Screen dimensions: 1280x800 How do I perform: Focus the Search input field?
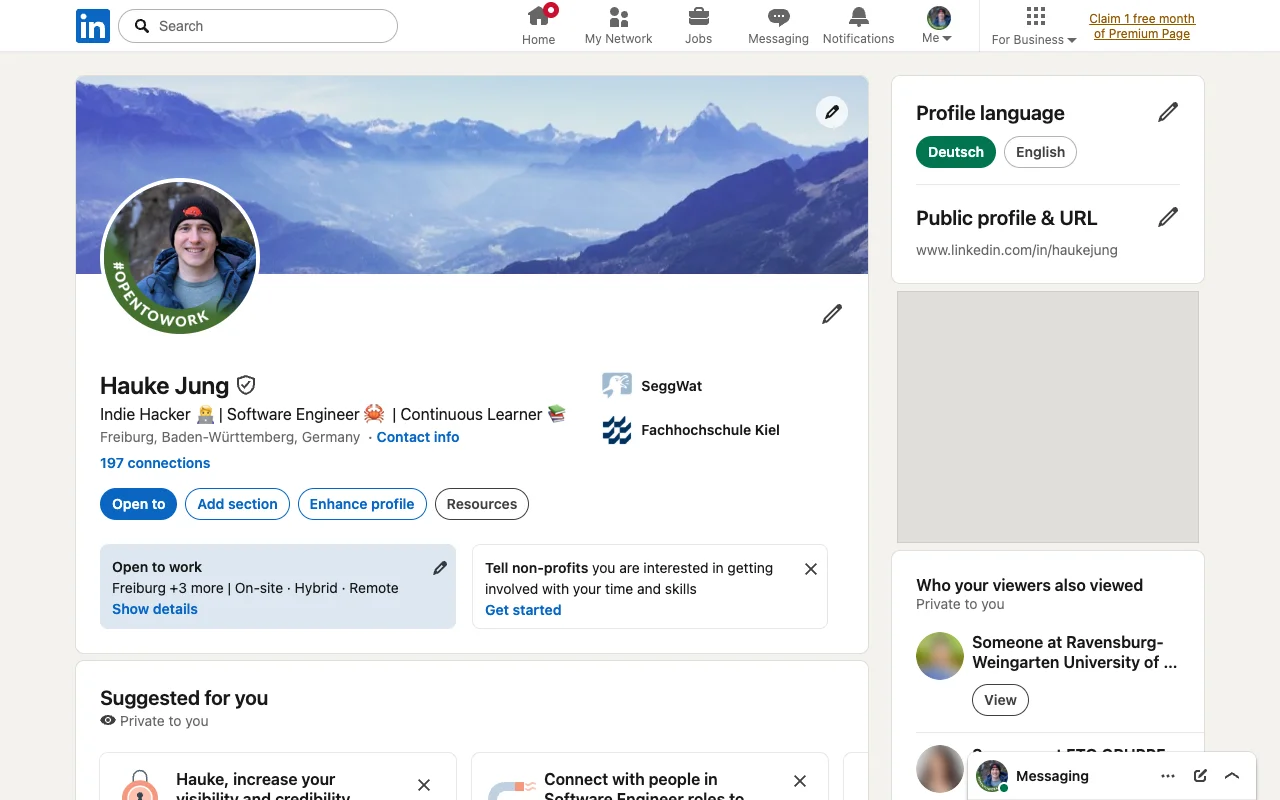258,26
